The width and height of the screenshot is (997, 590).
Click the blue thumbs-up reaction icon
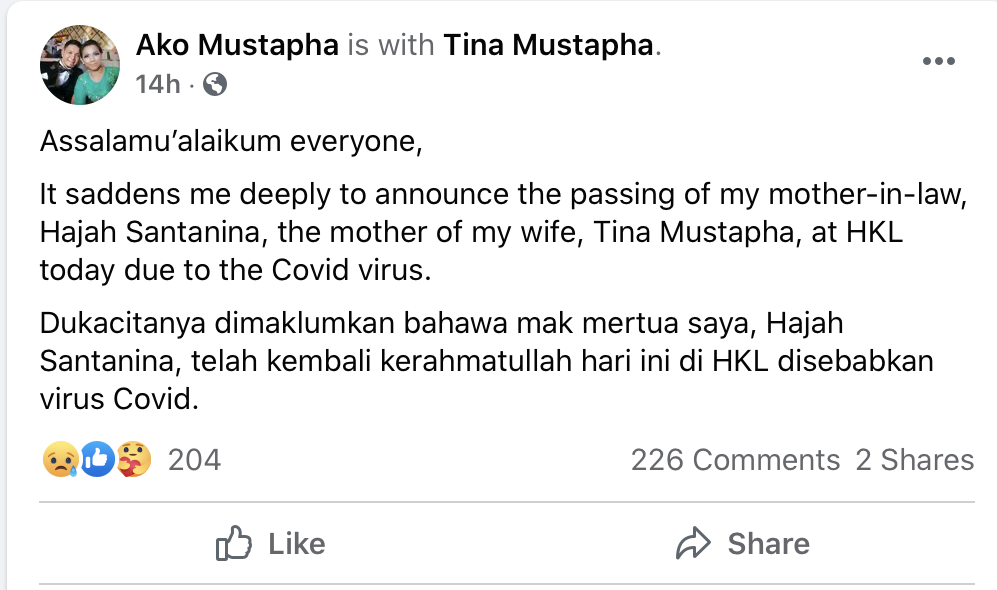(95, 460)
